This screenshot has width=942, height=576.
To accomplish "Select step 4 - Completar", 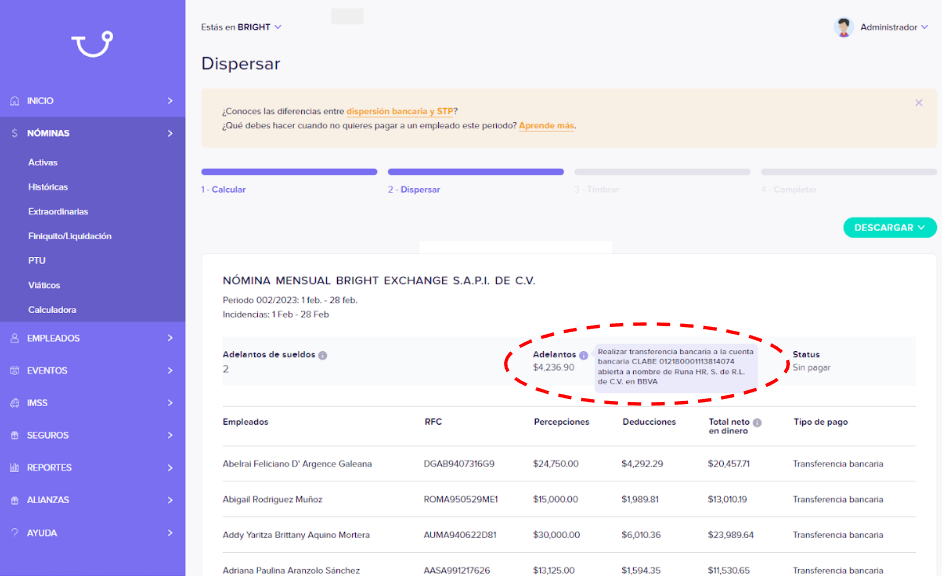I will (789, 190).
